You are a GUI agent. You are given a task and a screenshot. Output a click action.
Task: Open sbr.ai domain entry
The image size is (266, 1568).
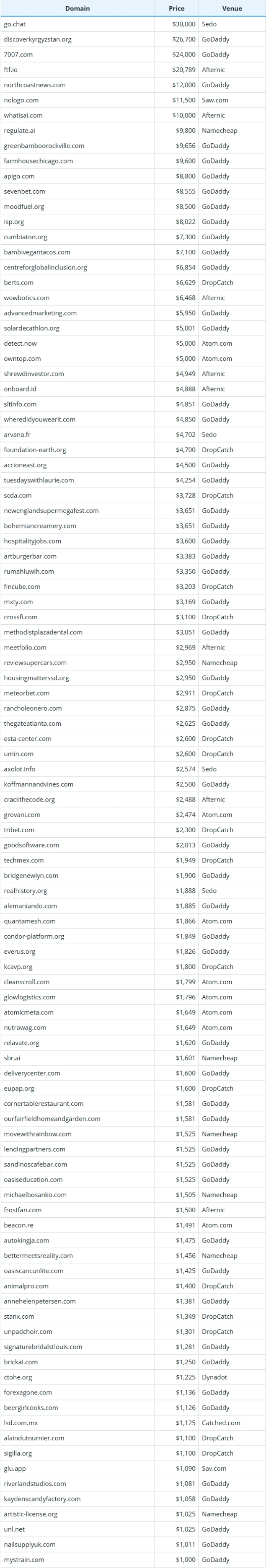point(12,1058)
